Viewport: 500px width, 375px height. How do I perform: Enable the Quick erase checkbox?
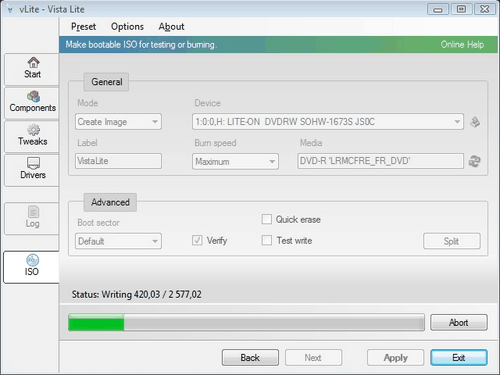267,219
